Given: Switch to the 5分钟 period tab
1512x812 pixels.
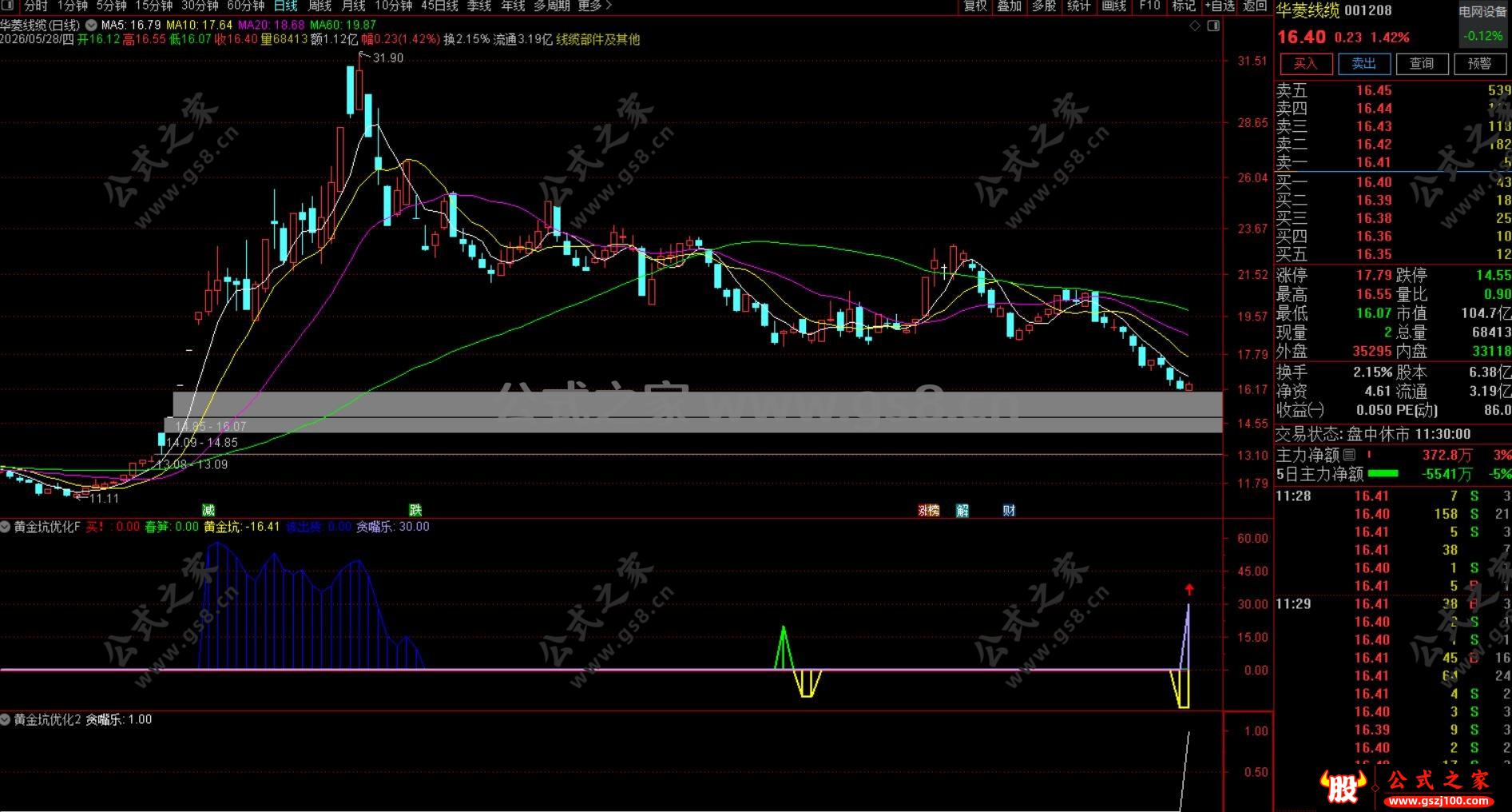Looking at the screenshot, I should pyautogui.click(x=111, y=6).
